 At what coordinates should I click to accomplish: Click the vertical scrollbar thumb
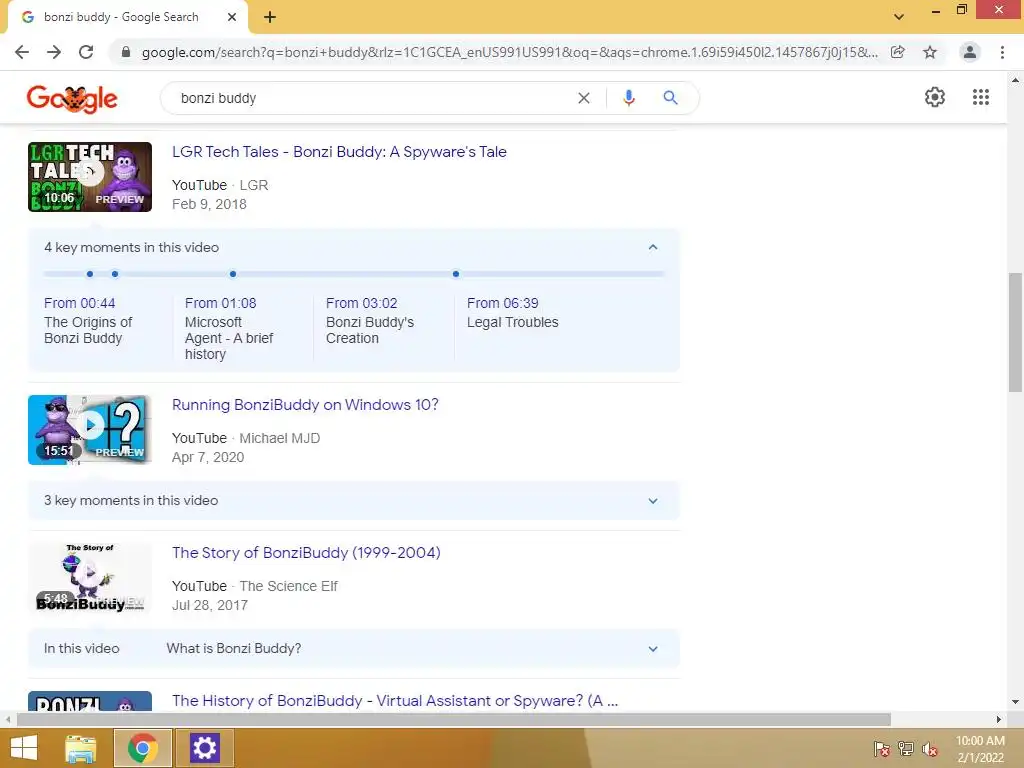click(x=1016, y=332)
